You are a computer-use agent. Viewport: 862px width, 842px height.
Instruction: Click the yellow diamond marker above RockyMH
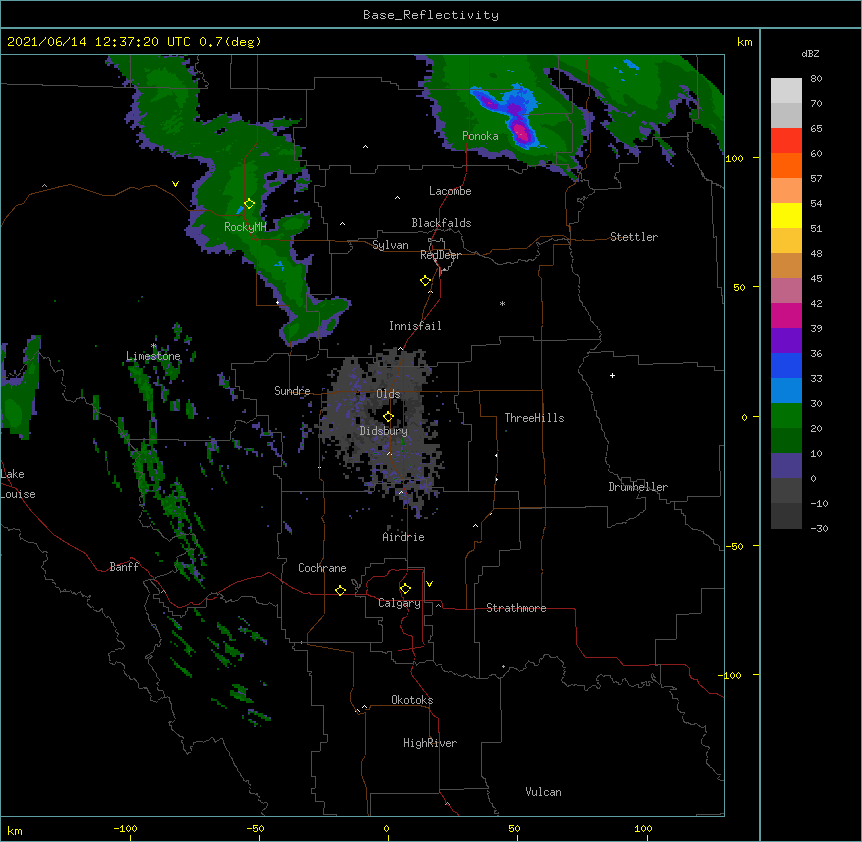[x=250, y=204]
